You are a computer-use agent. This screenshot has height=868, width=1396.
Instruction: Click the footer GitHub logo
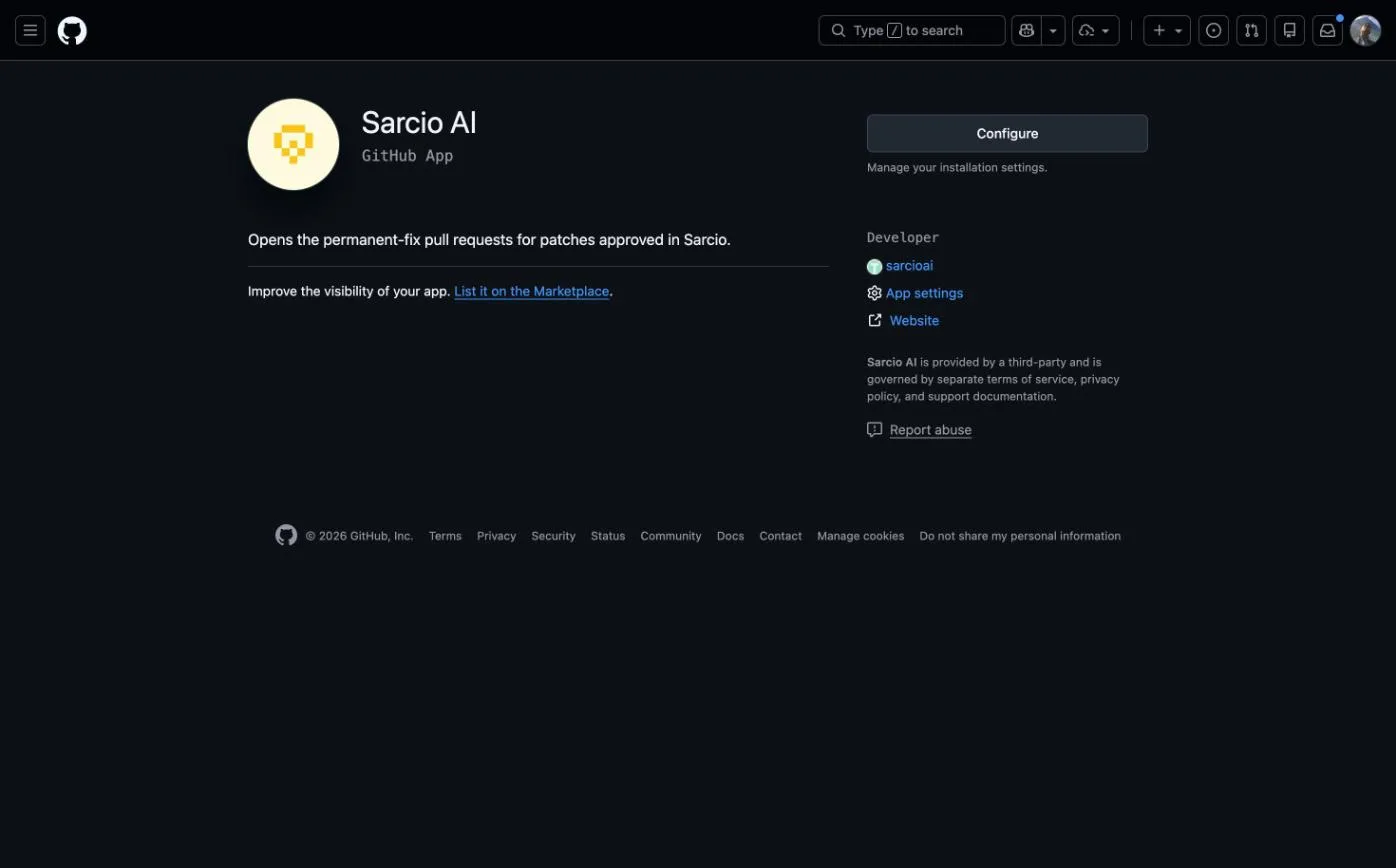[x=286, y=535]
